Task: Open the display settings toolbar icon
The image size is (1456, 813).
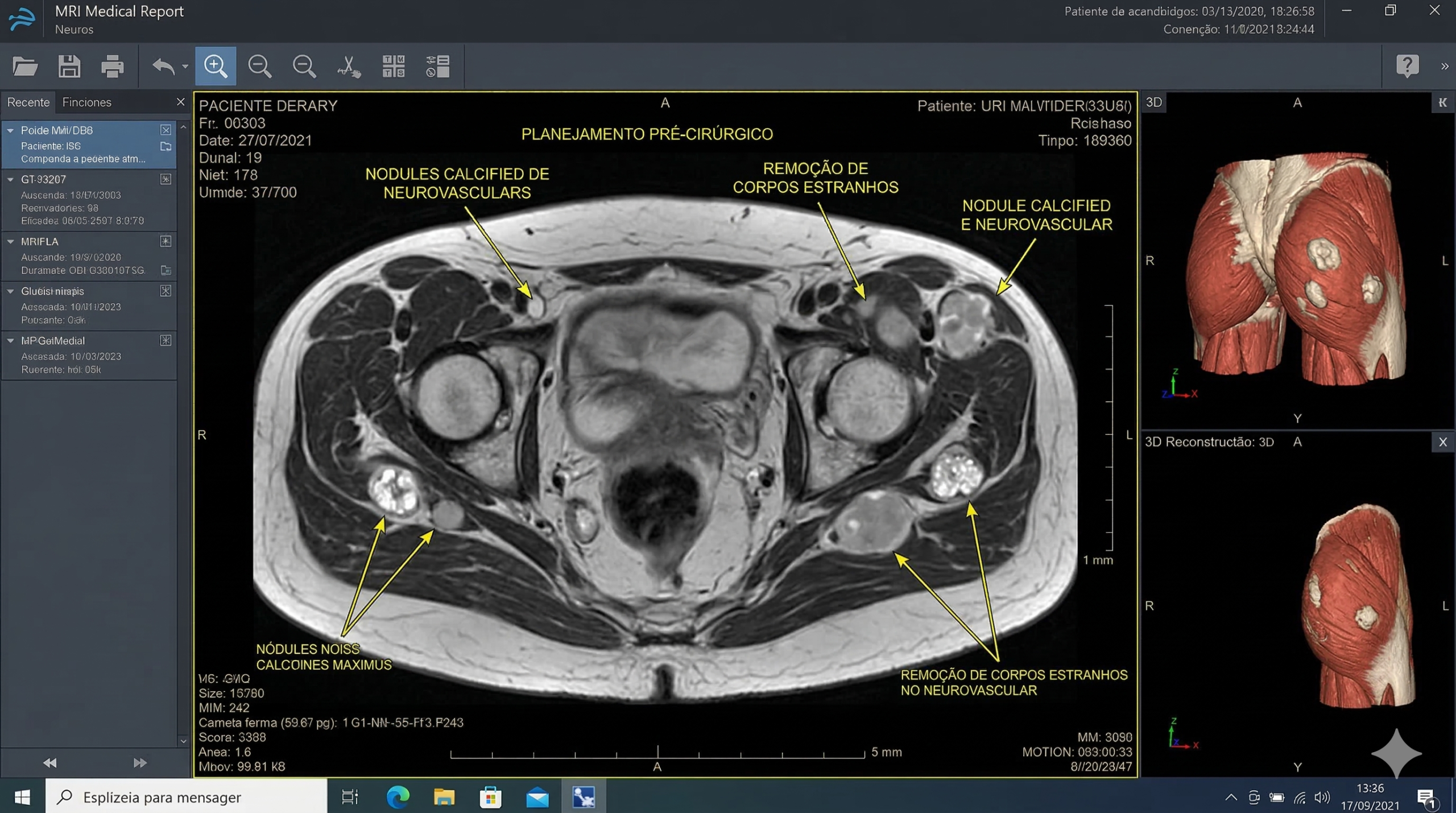Action: tap(437, 66)
